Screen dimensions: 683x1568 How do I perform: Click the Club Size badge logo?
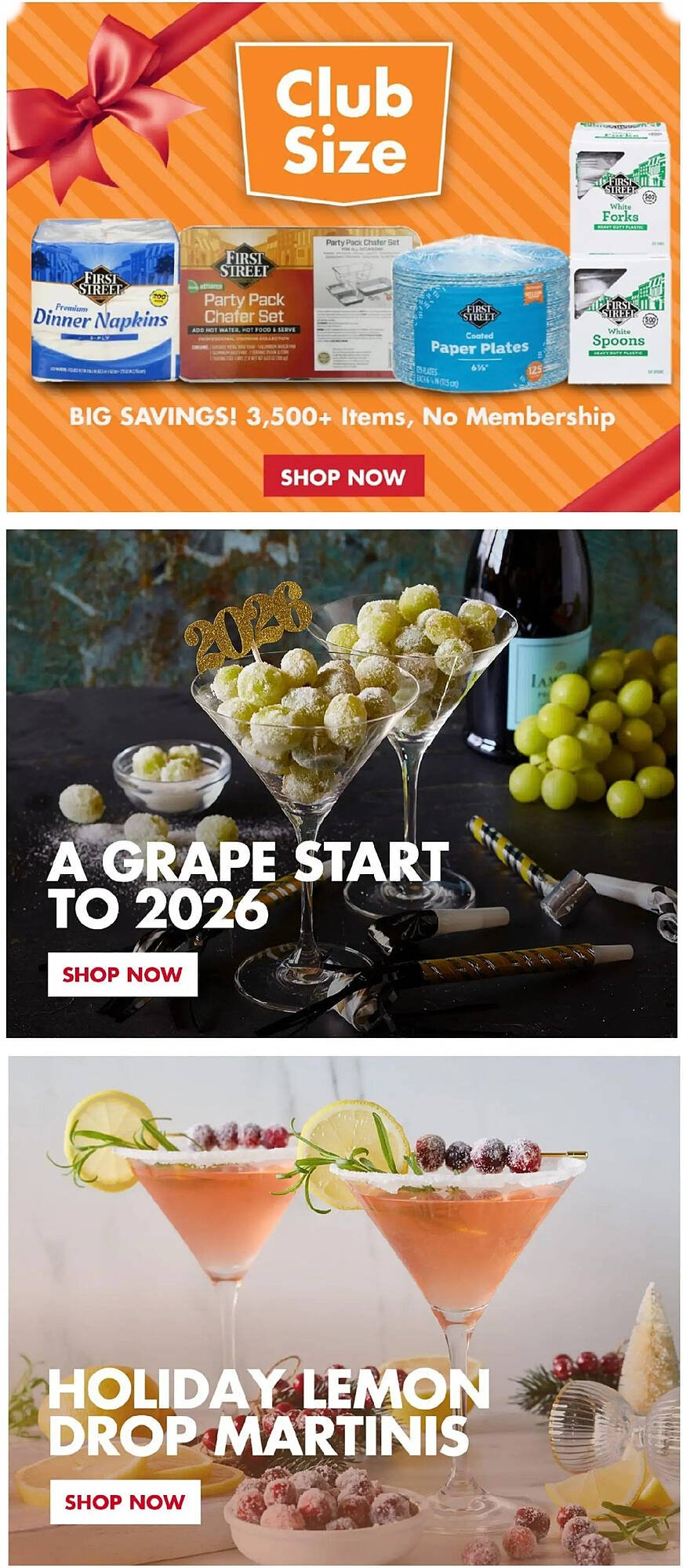click(x=343, y=123)
